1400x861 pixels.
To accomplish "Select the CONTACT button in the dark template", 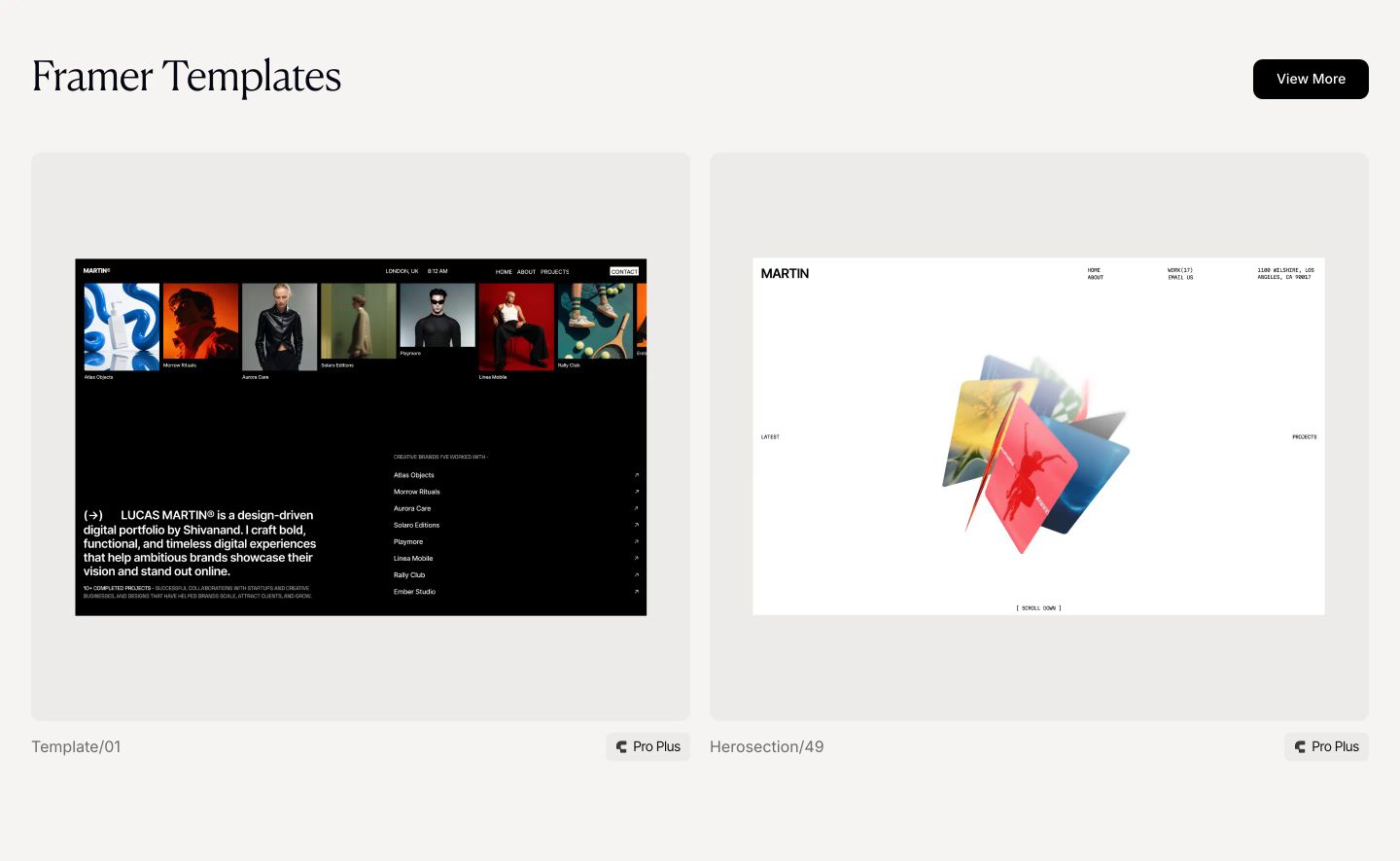I will pyautogui.click(x=624, y=271).
